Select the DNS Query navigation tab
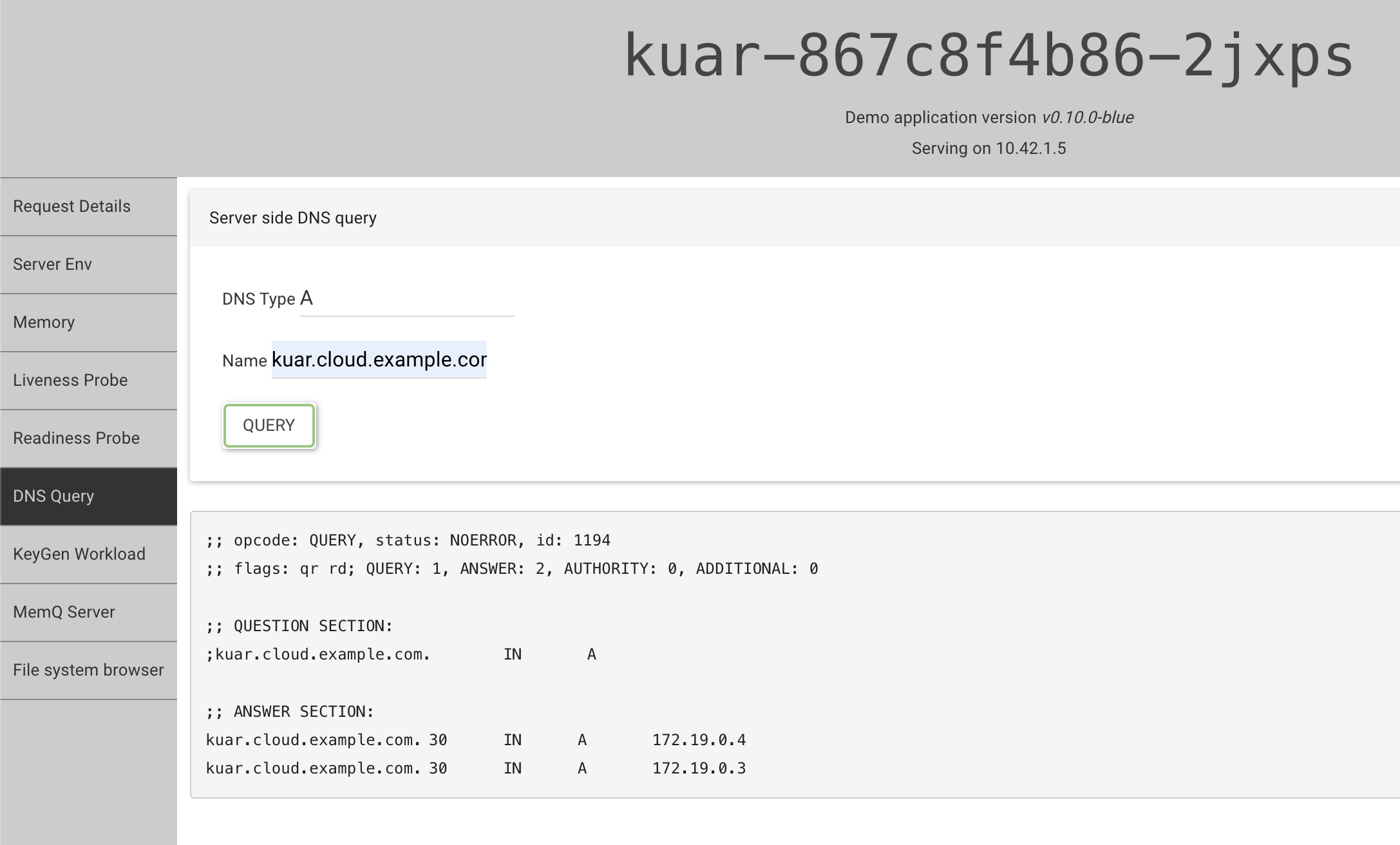 tap(87, 496)
